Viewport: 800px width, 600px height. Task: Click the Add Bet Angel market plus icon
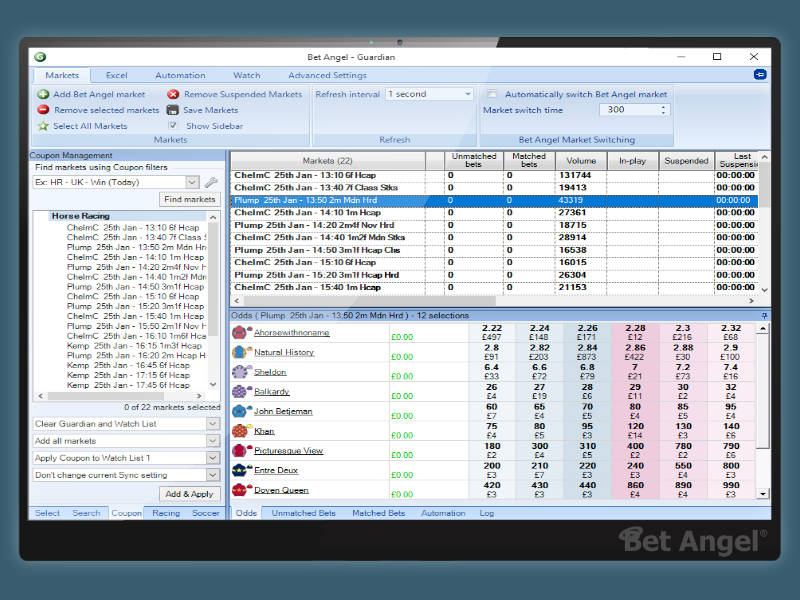coord(43,94)
